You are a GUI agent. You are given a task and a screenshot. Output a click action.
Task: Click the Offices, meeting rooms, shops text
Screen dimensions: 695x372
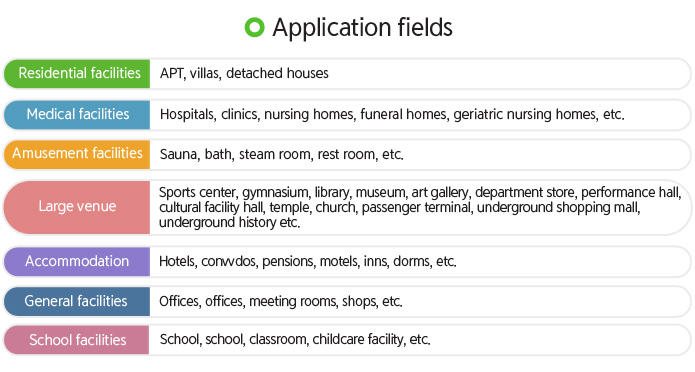(281, 302)
